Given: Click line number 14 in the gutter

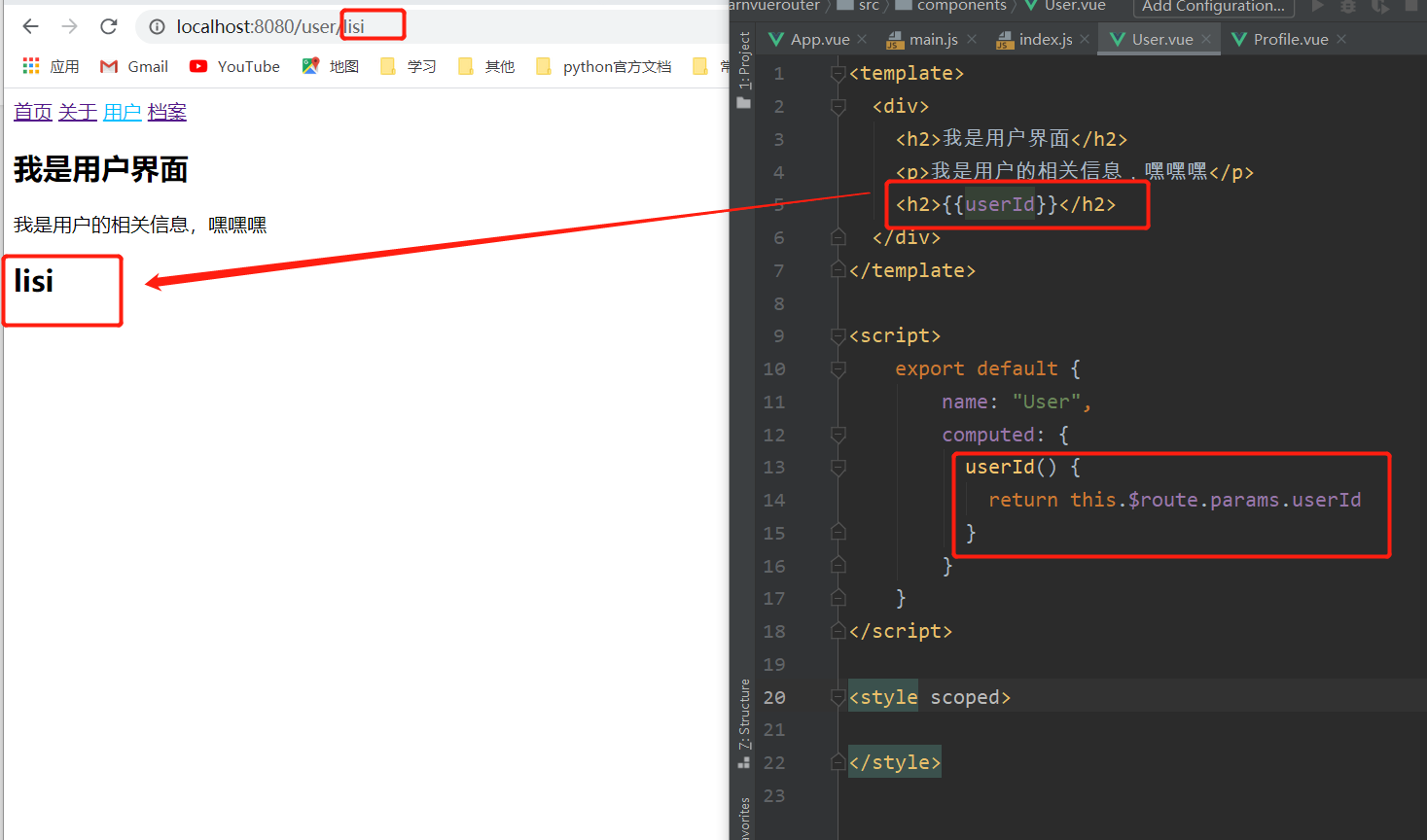Looking at the screenshot, I should pyautogui.click(x=774, y=500).
